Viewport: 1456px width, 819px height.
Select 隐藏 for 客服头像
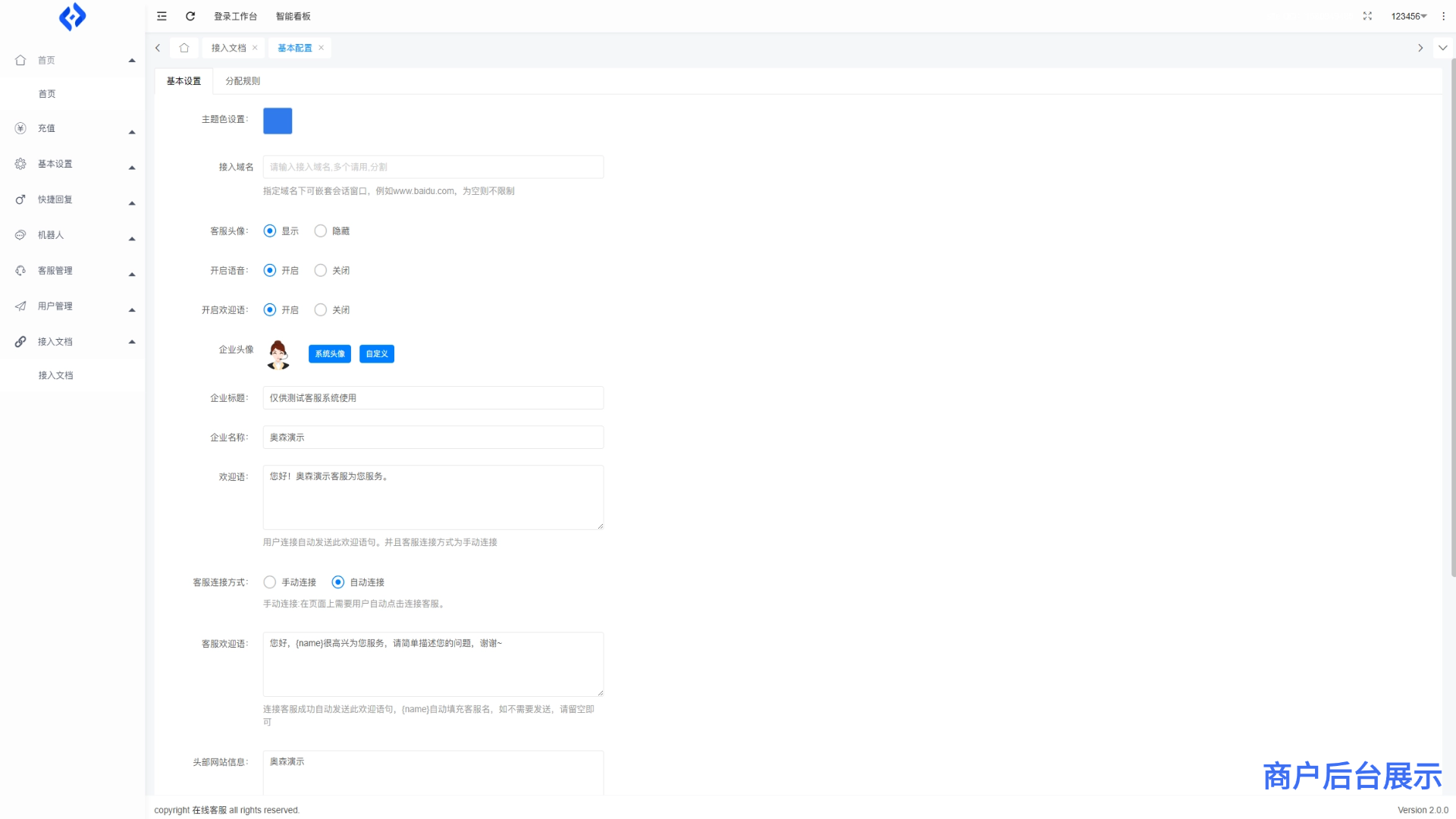[321, 231]
